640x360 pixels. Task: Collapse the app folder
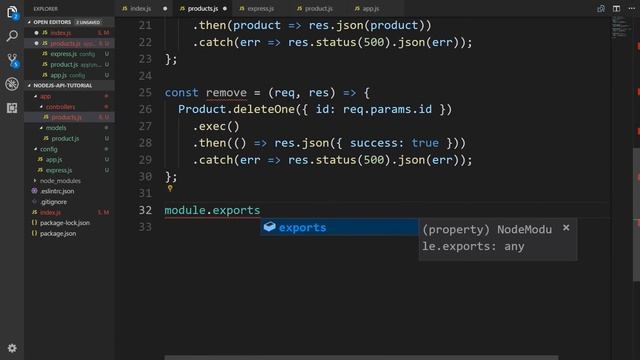(36, 96)
